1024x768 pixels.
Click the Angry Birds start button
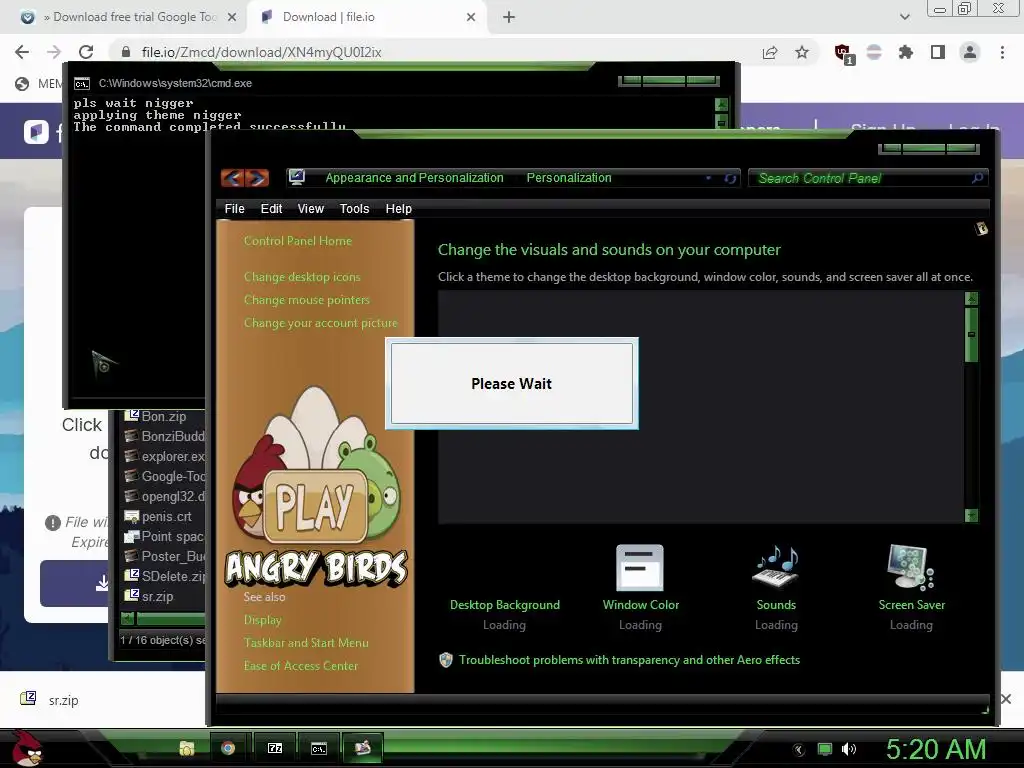pos(27,748)
